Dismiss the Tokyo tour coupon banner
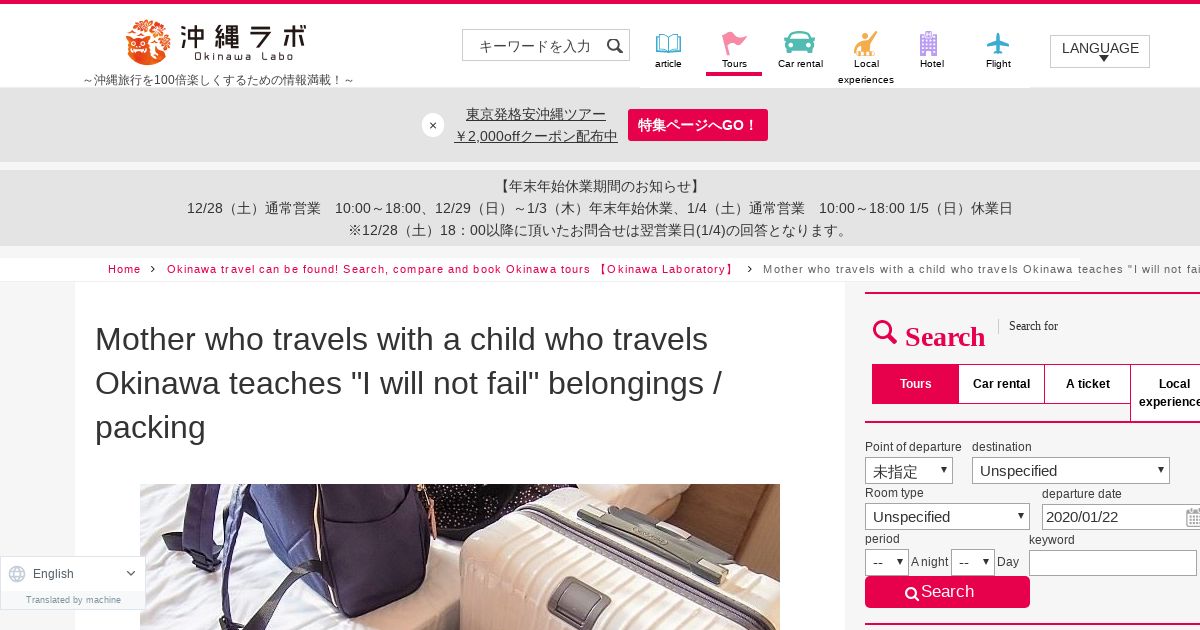The image size is (1200, 630). [x=433, y=125]
